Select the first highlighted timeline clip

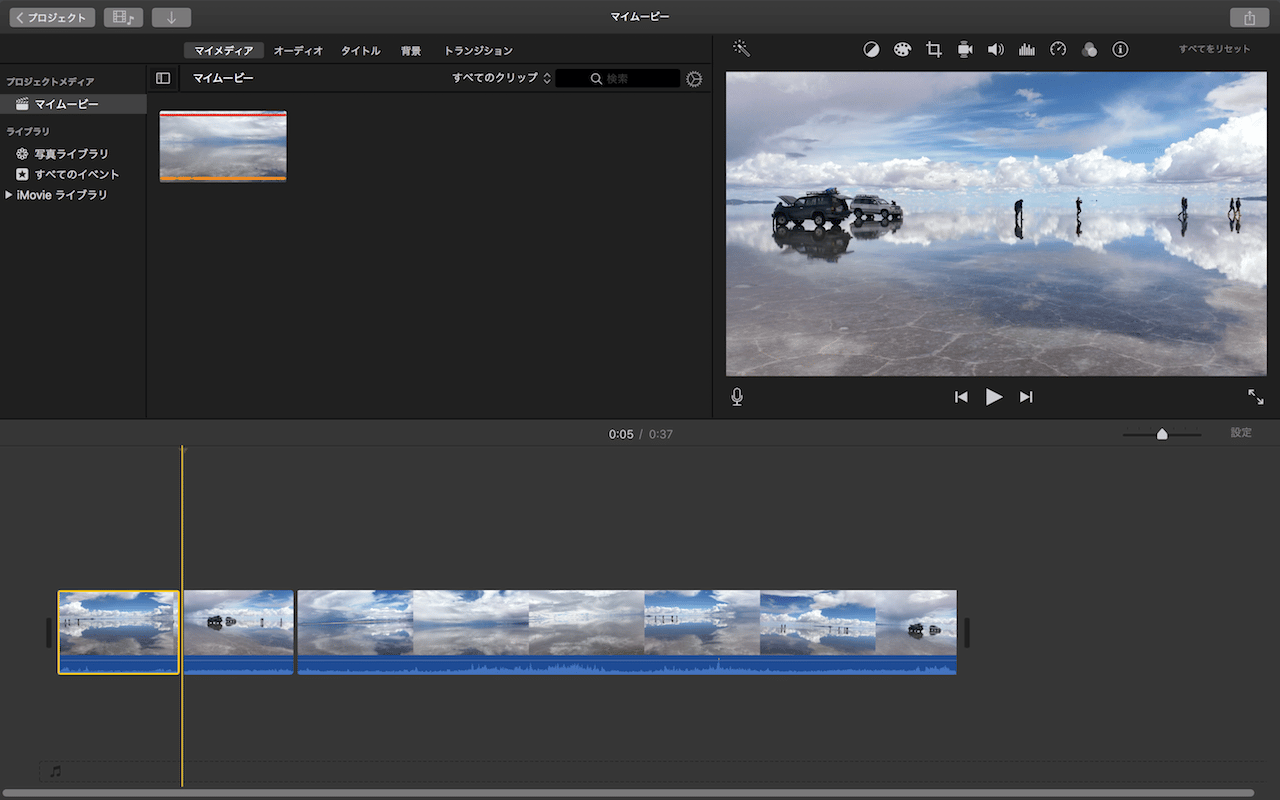click(118, 632)
